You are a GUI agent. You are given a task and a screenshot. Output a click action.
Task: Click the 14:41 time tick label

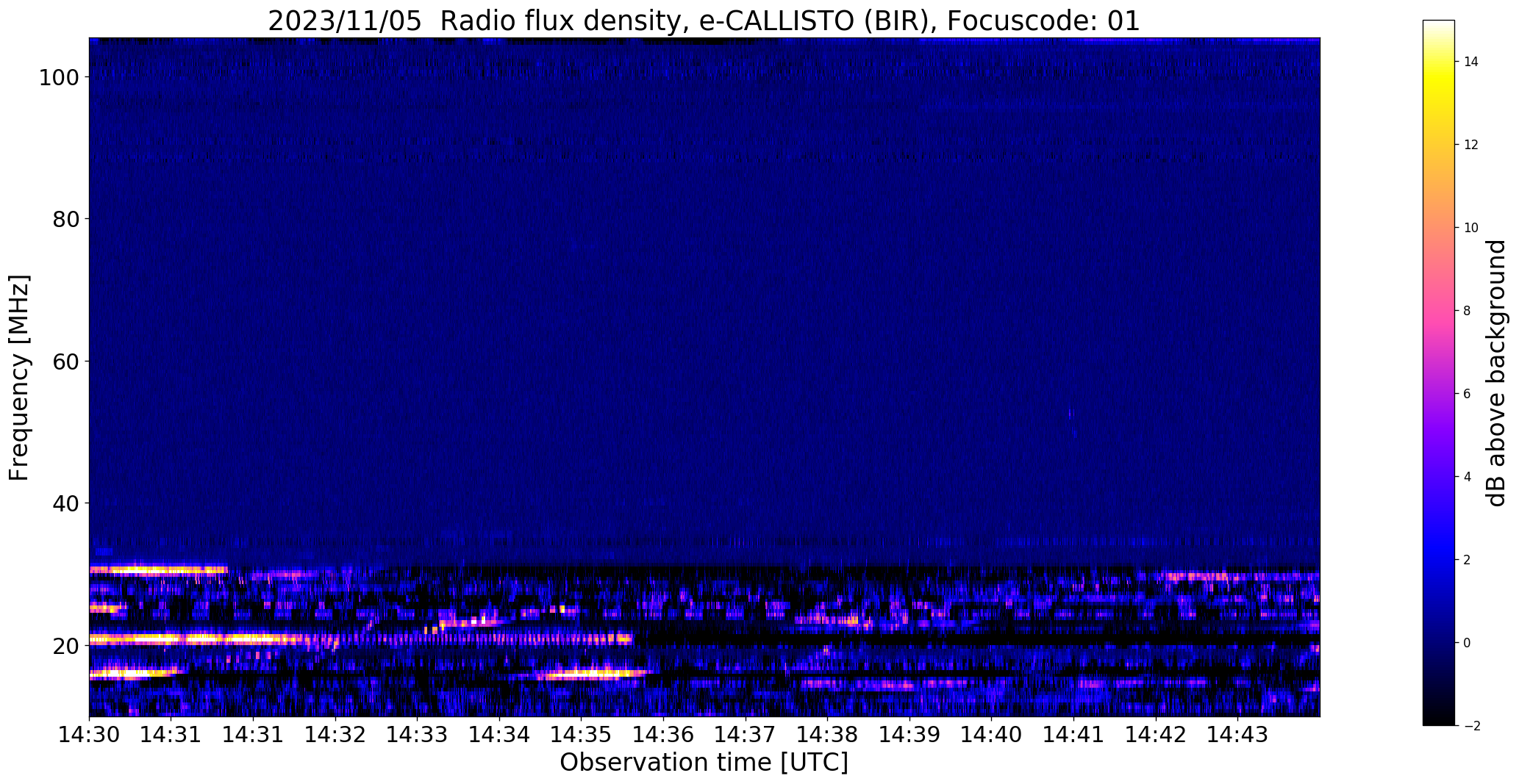point(1073,735)
